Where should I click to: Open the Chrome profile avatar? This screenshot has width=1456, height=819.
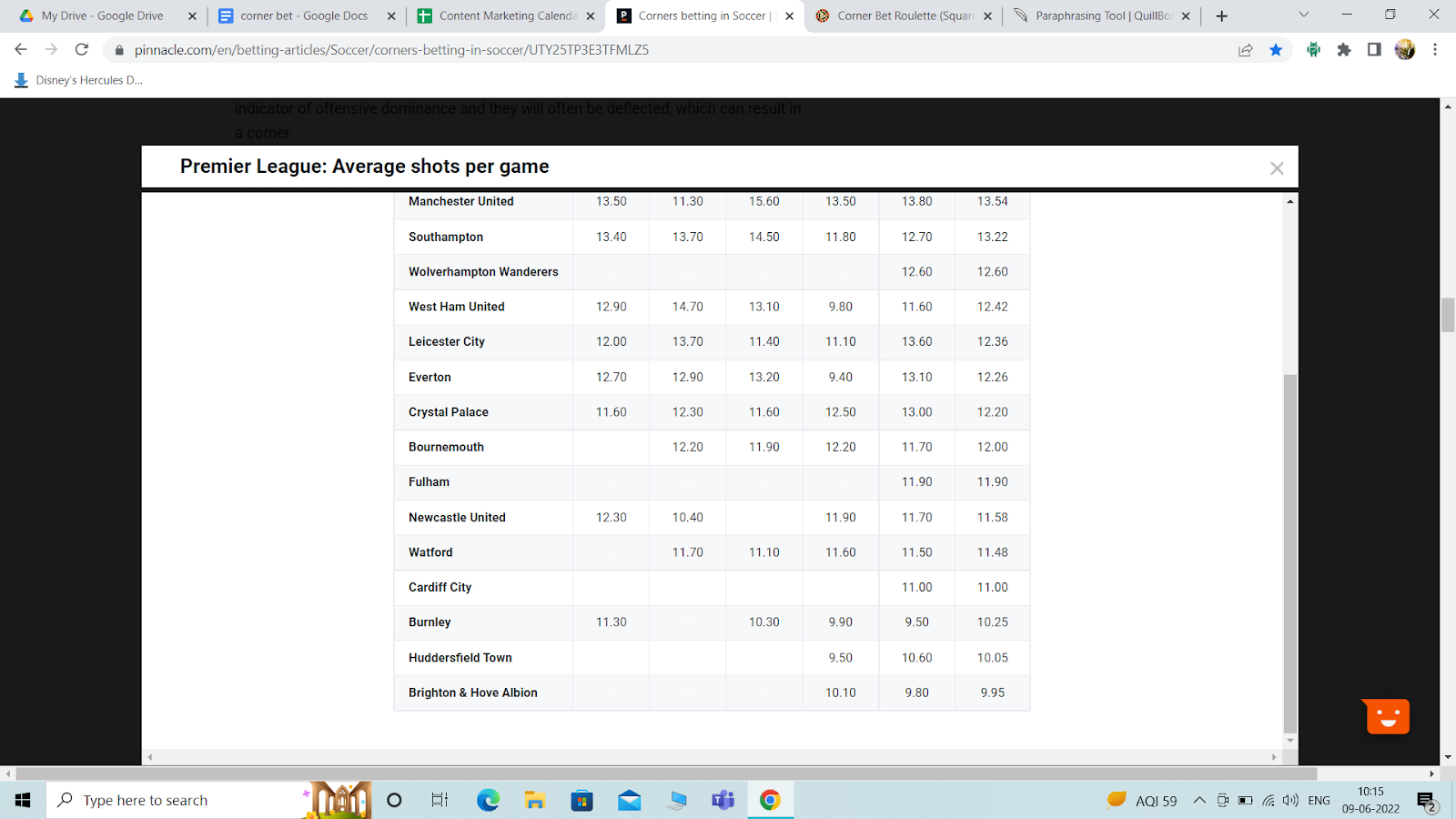coord(1405,50)
